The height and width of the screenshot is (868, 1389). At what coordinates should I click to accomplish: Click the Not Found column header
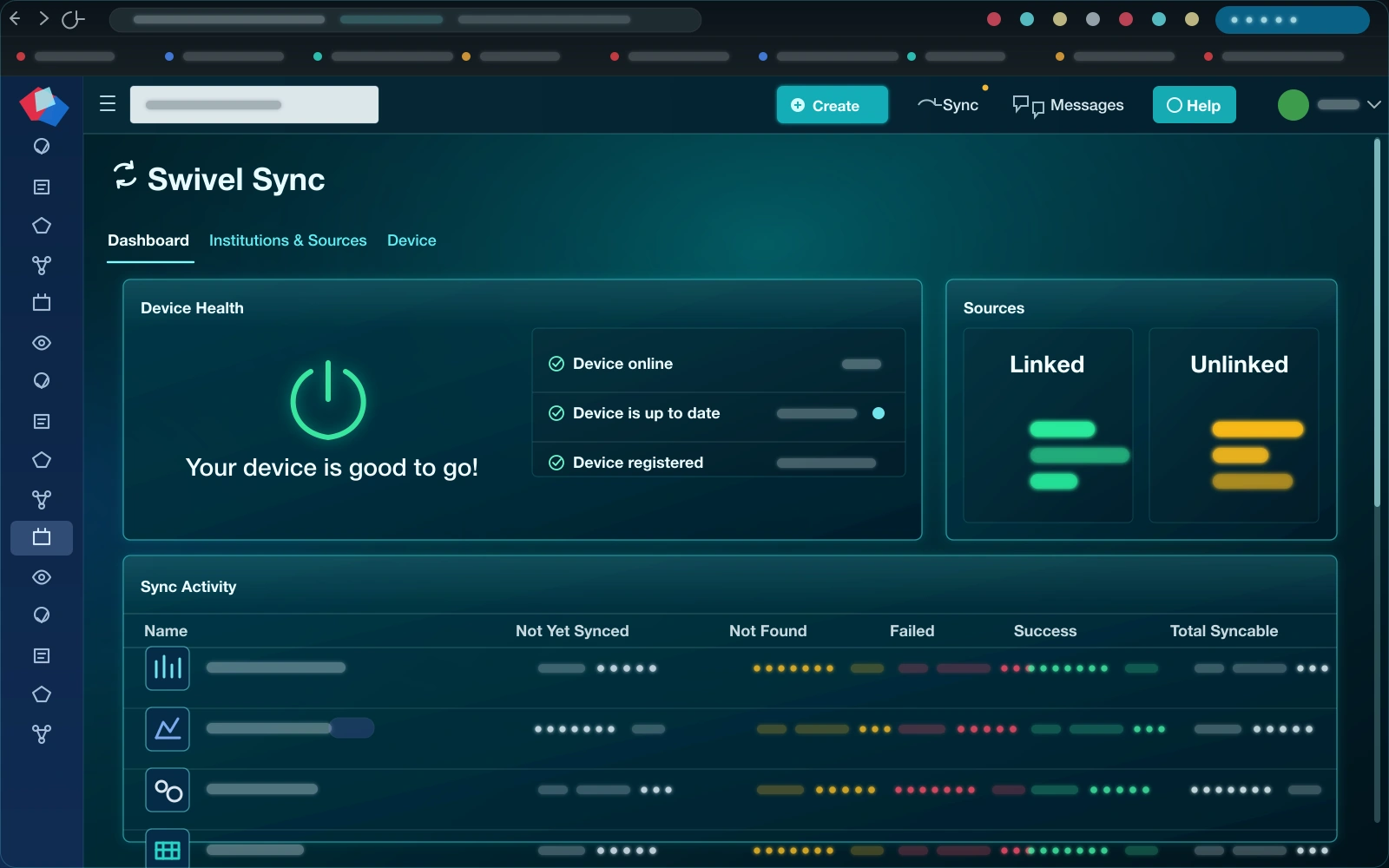tap(768, 631)
